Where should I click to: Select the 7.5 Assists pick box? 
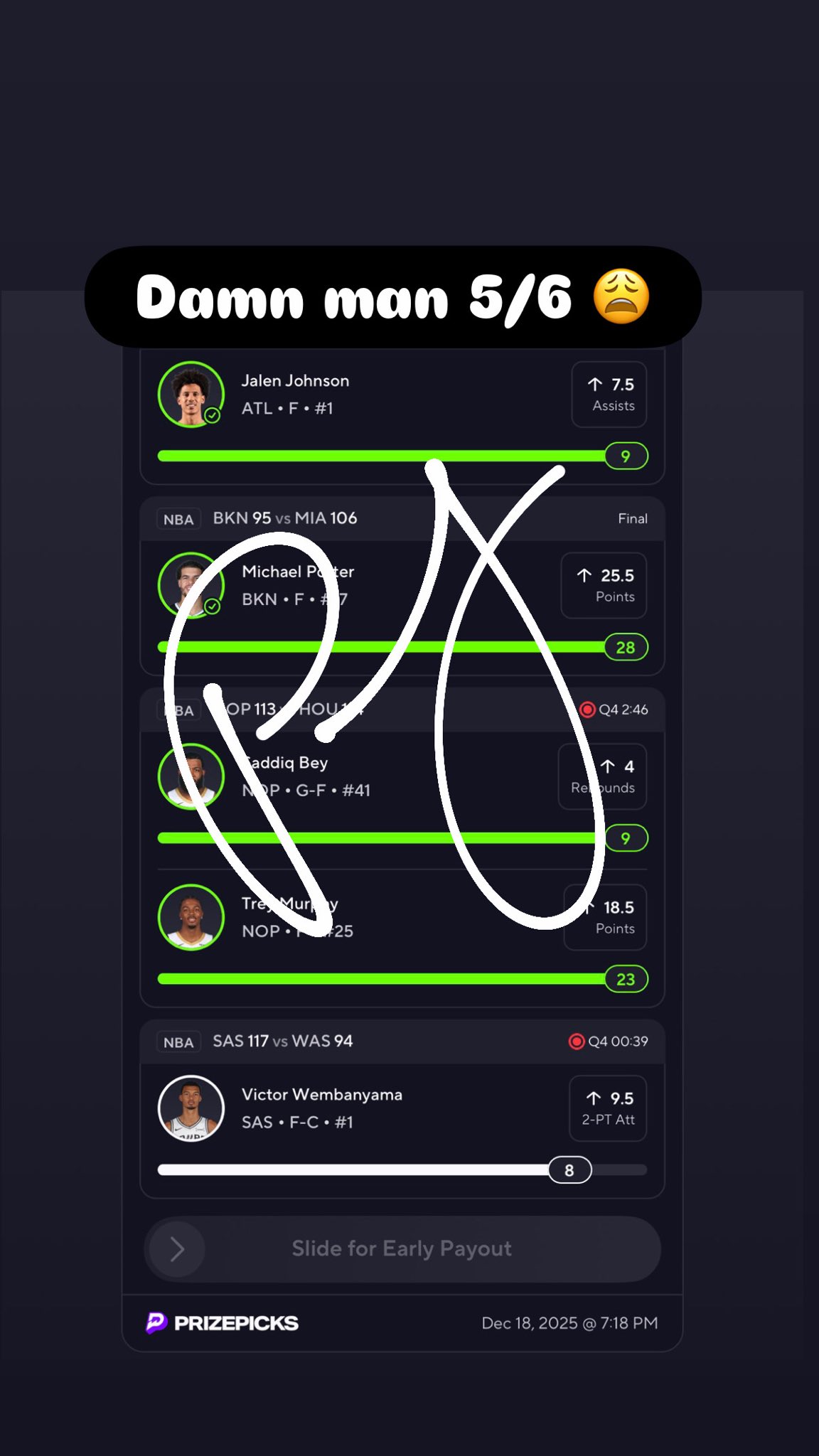pyautogui.click(x=609, y=395)
